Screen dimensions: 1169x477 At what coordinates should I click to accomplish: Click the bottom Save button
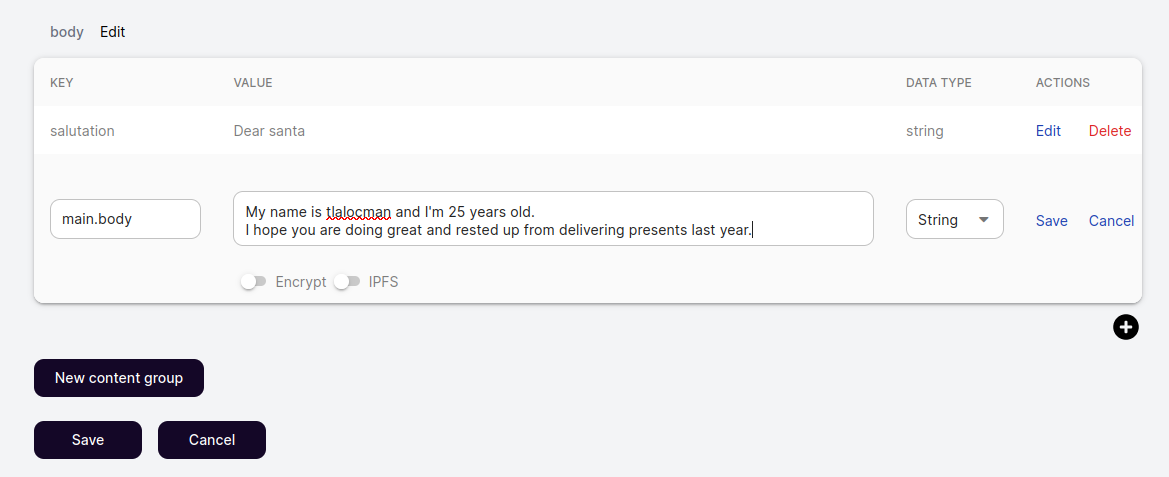(88, 440)
